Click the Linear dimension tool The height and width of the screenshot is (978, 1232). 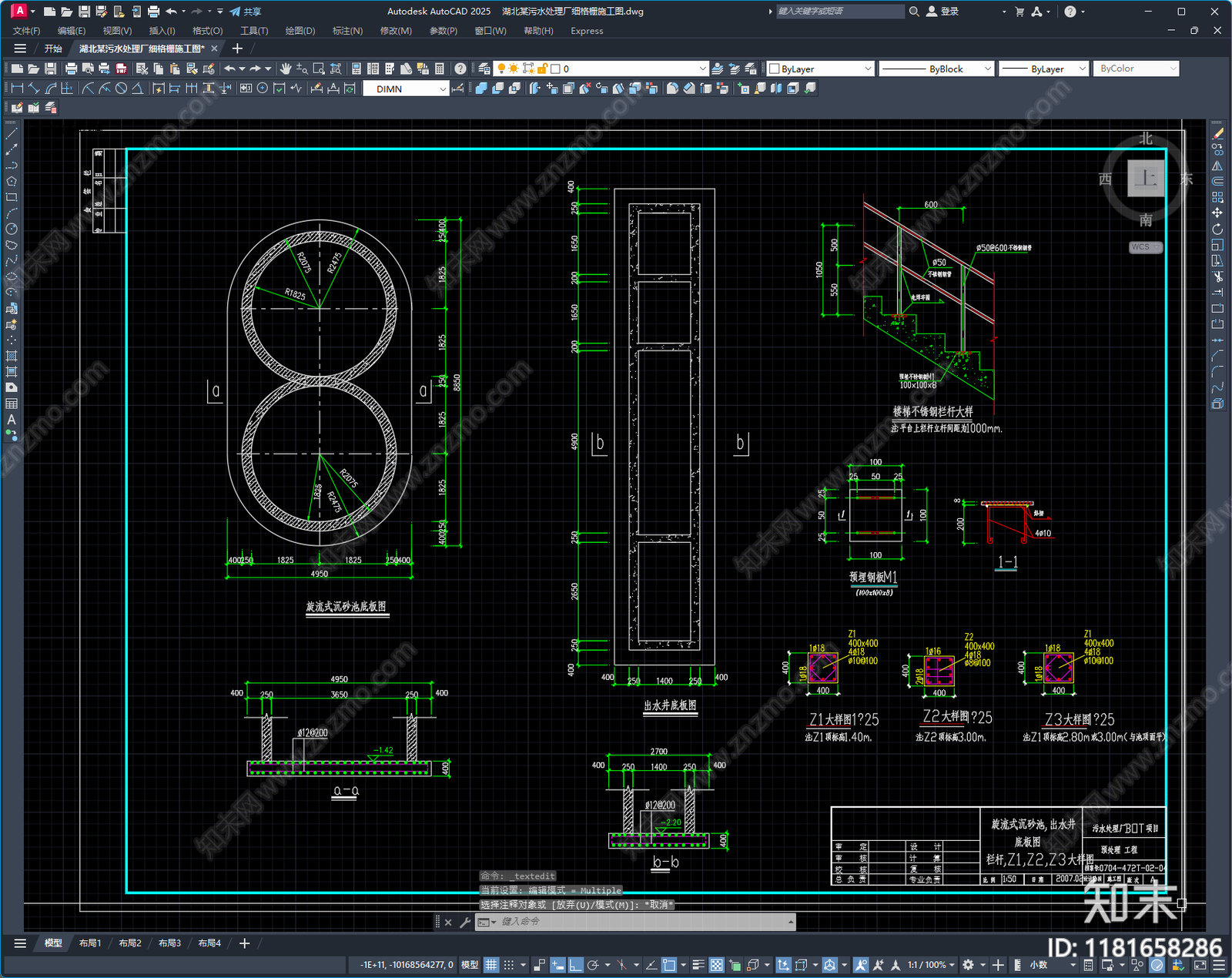(17, 89)
